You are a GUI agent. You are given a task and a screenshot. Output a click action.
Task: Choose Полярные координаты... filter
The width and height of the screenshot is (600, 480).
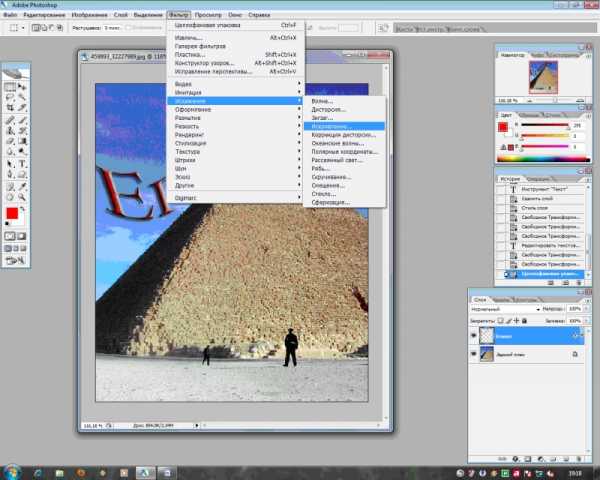[x=344, y=152]
